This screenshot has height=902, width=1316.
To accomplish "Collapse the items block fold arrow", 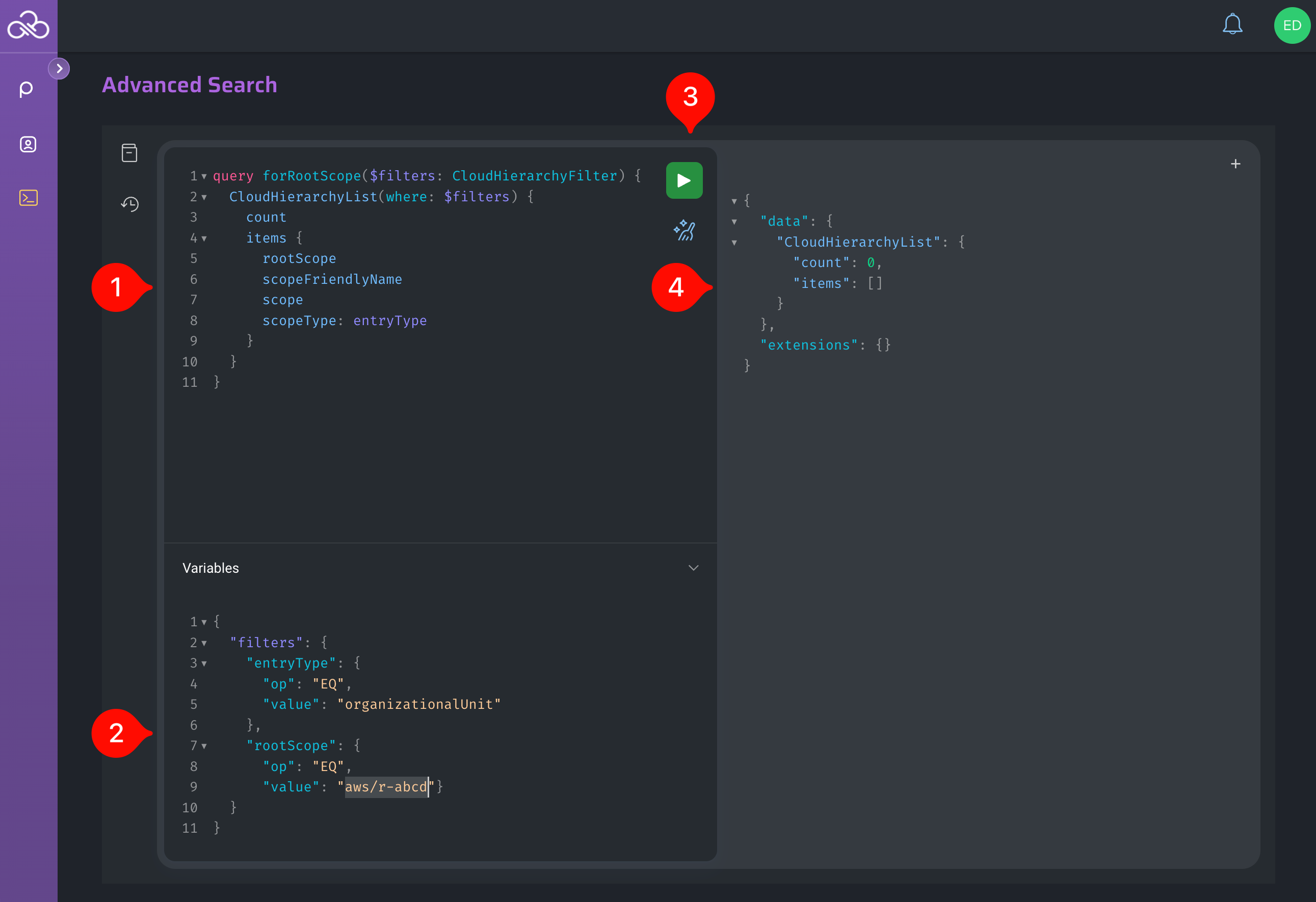I will point(204,239).
